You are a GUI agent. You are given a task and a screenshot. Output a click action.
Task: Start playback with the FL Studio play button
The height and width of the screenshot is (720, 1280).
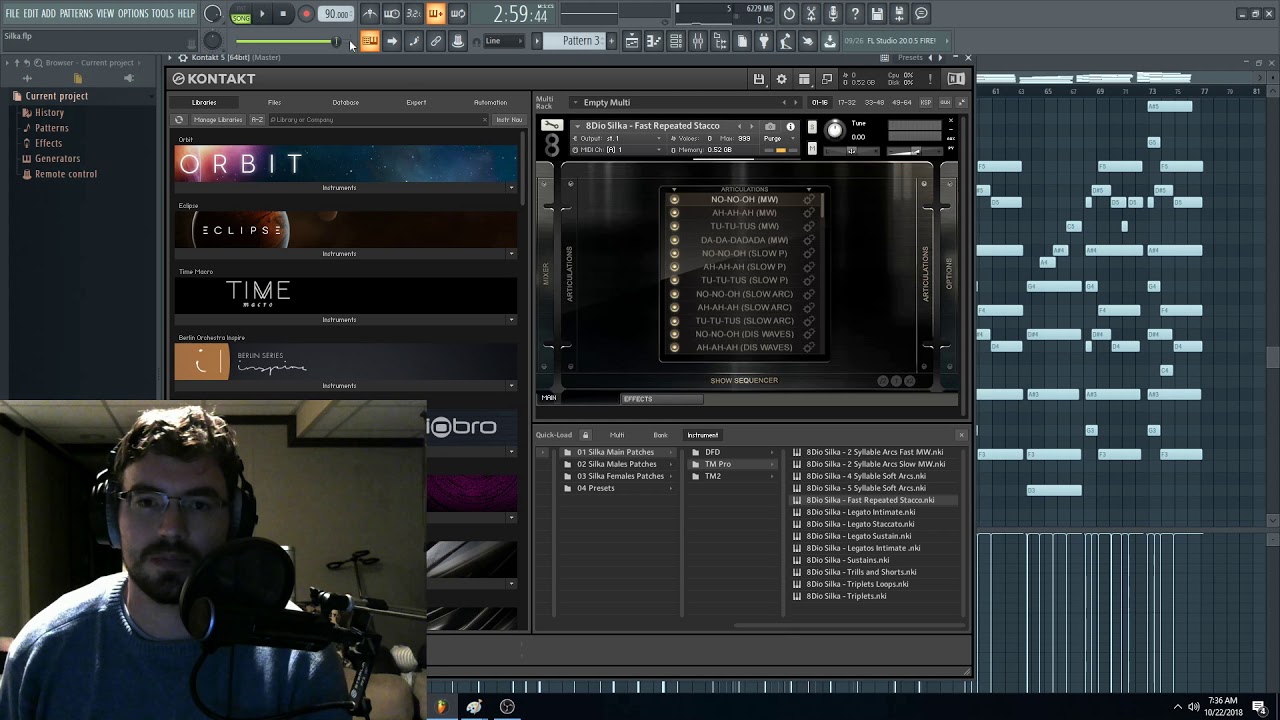(x=262, y=14)
